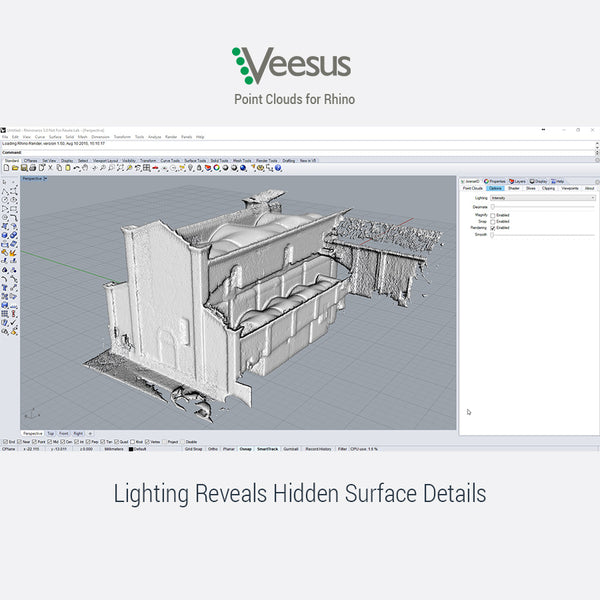Image resolution: width=600 pixels, height=600 pixels.
Task: Click the Open file folder icon
Action: [x=13, y=168]
